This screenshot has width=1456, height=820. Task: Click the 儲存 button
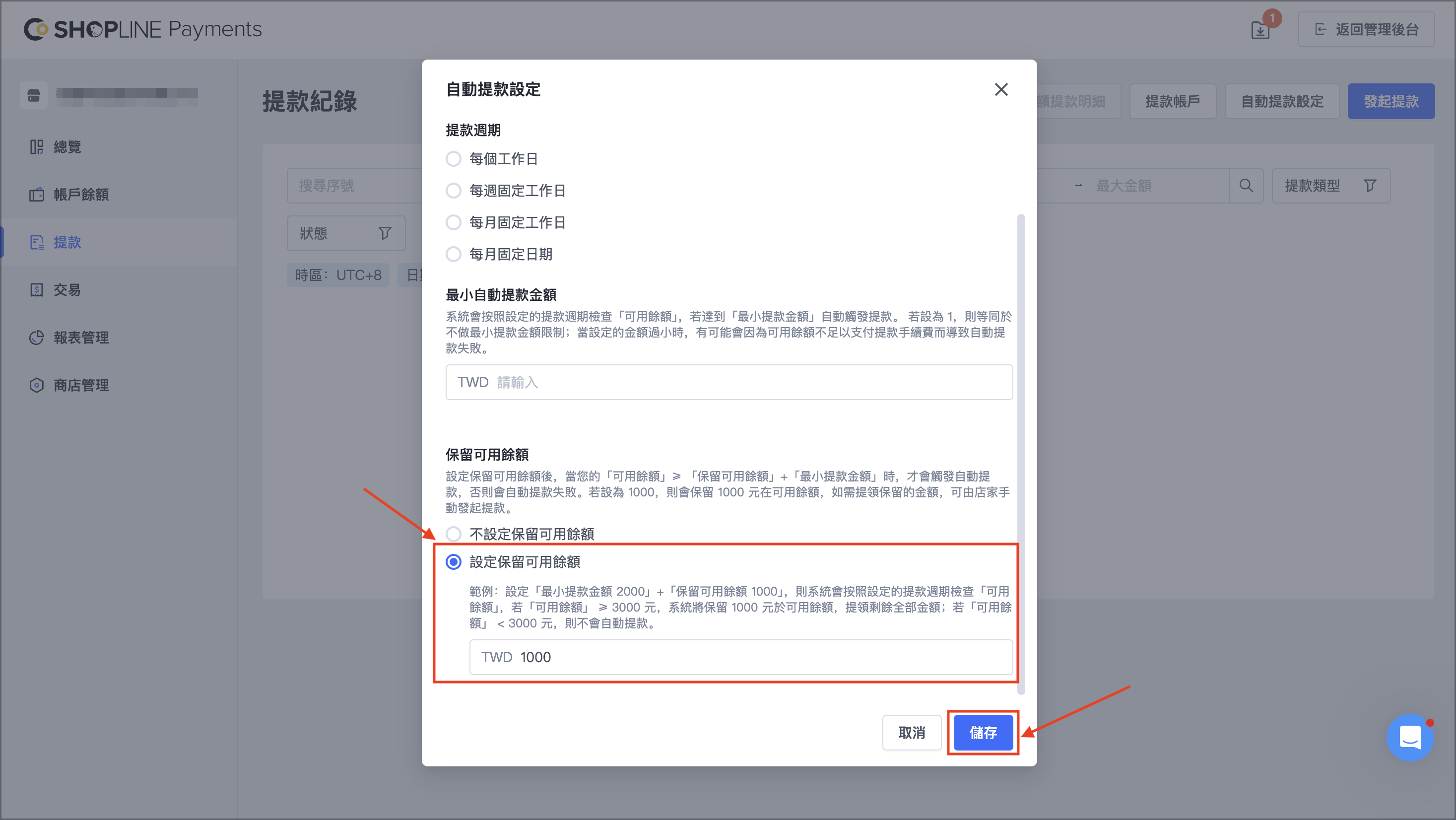point(983,733)
